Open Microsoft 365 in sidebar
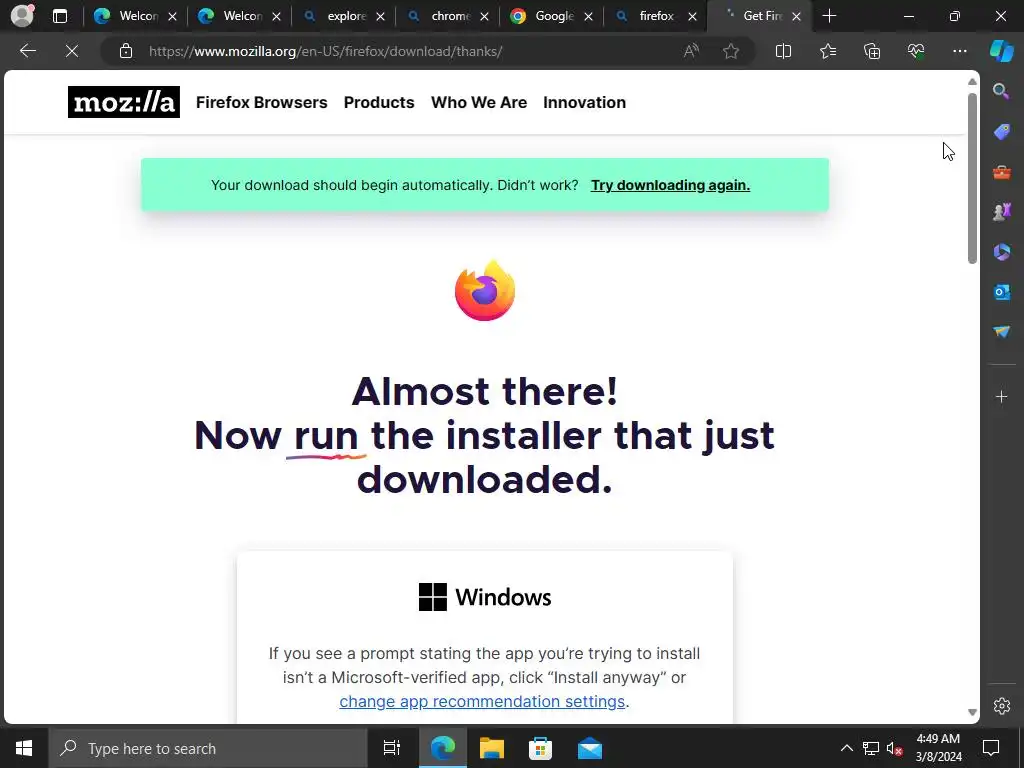The image size is (1024, 768). (x=1001, y=252)
